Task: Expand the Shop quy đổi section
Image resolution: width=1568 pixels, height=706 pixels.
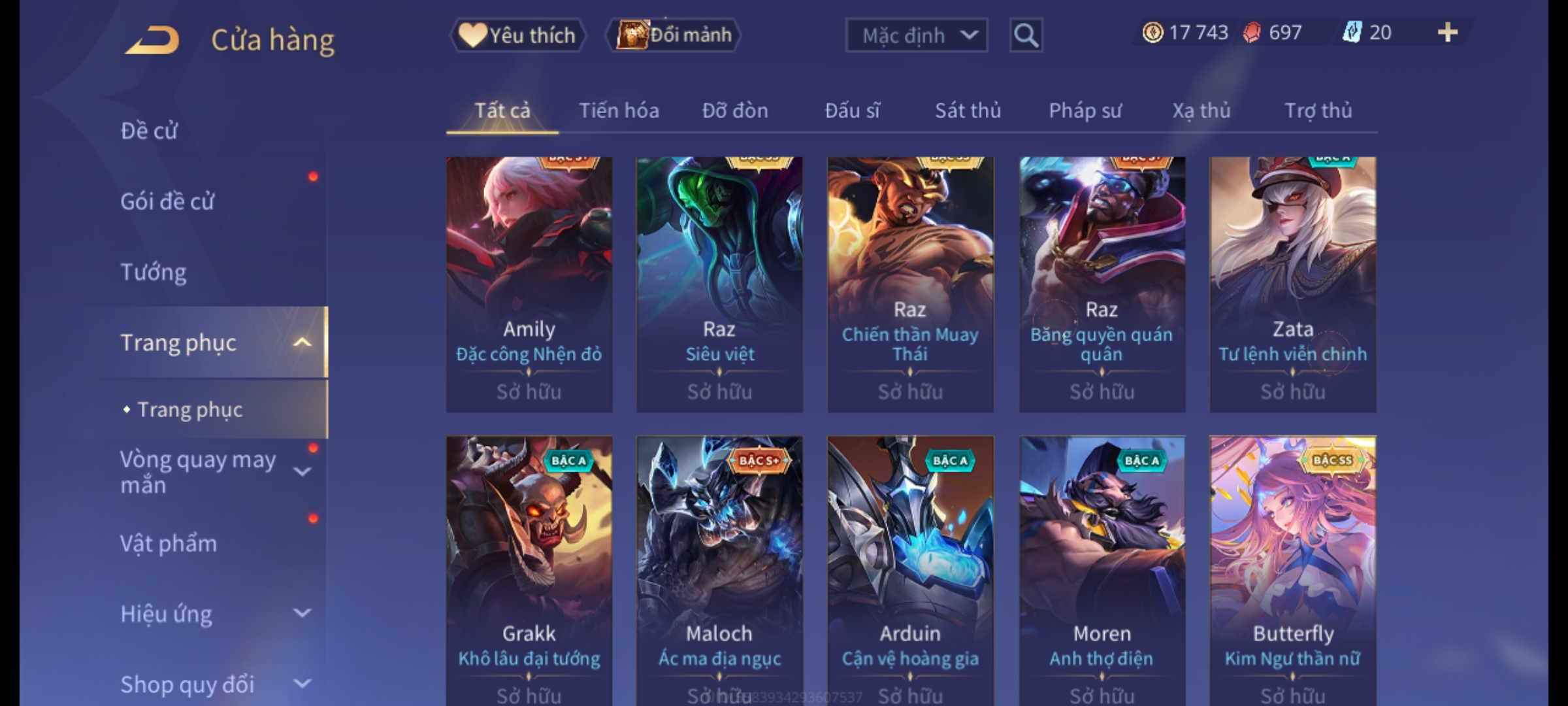Action: 302,684
